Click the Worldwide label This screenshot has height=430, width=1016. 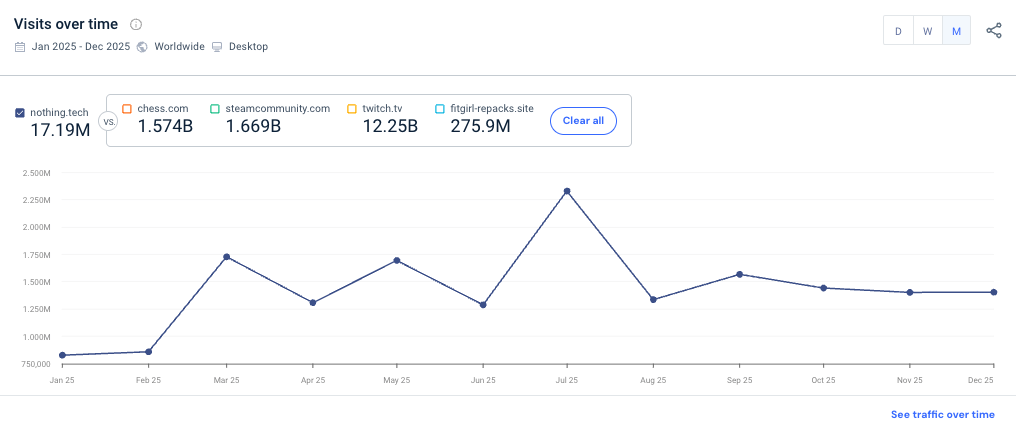pos(179,47)
